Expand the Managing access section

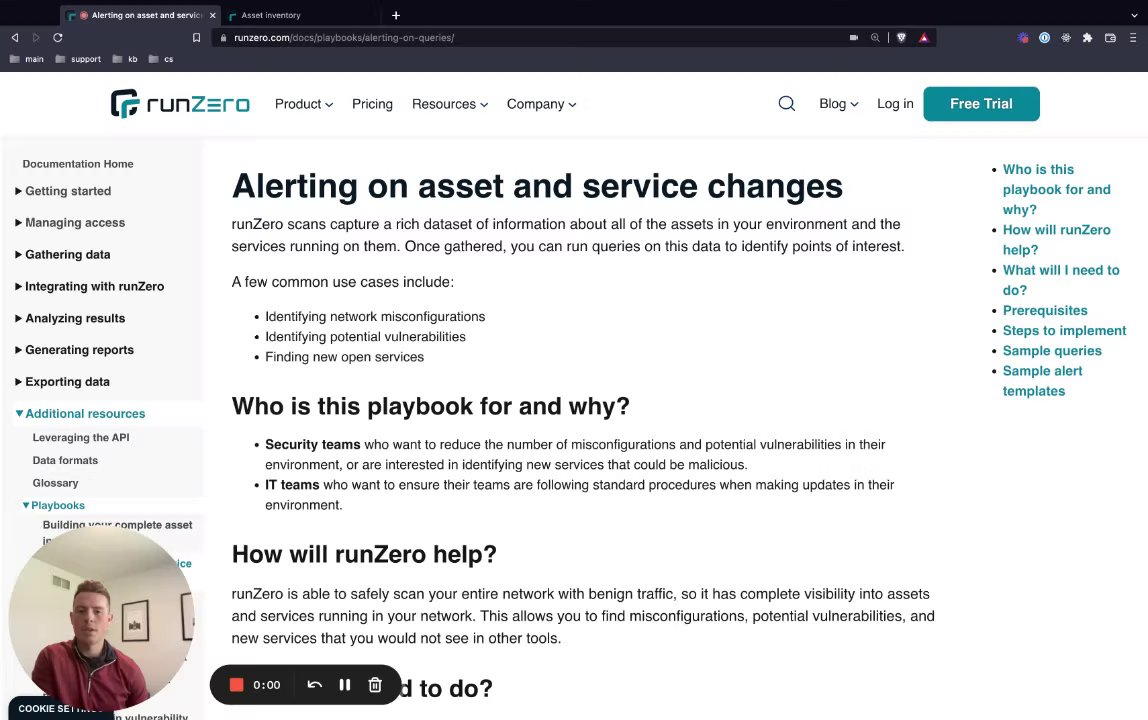pos(70,223)
